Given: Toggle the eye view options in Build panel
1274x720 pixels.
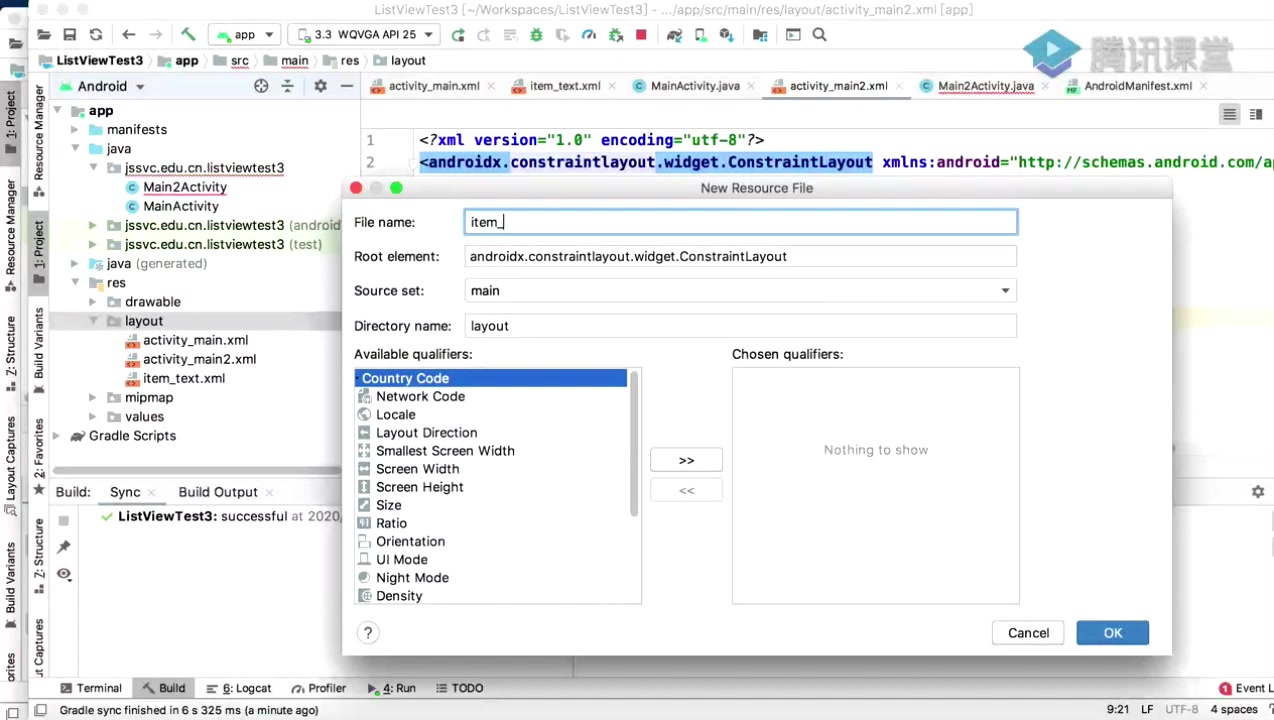Looking at the screenshot, I should (x=64, y=574).
